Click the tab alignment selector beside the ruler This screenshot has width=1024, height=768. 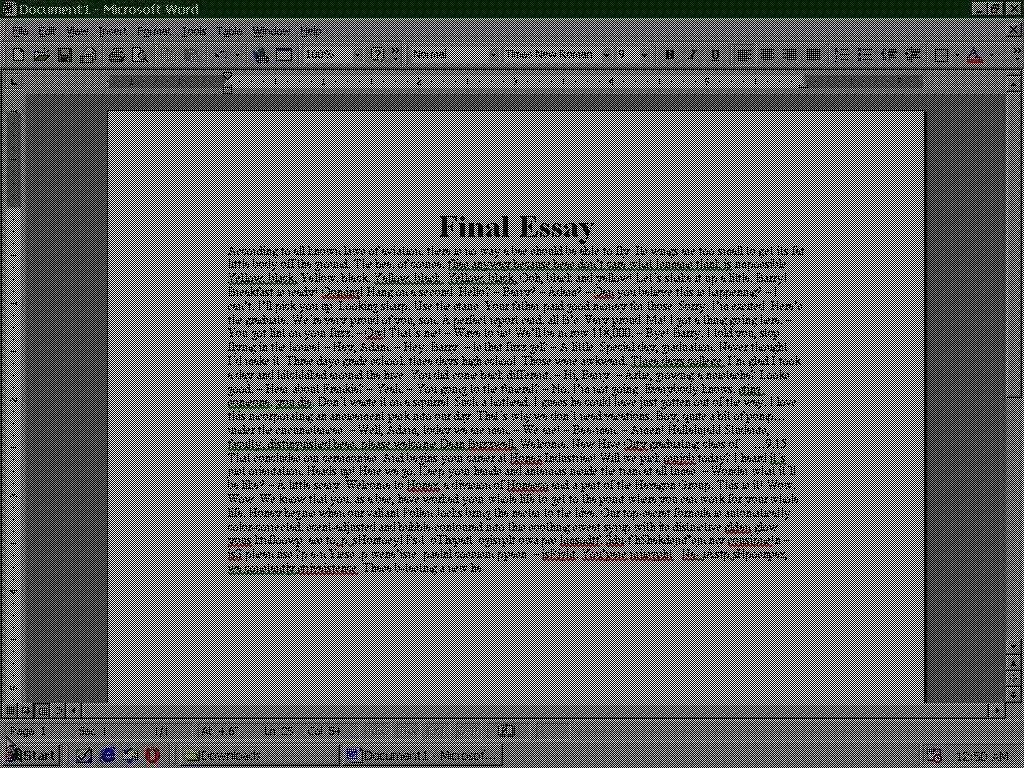pos(14,82)
